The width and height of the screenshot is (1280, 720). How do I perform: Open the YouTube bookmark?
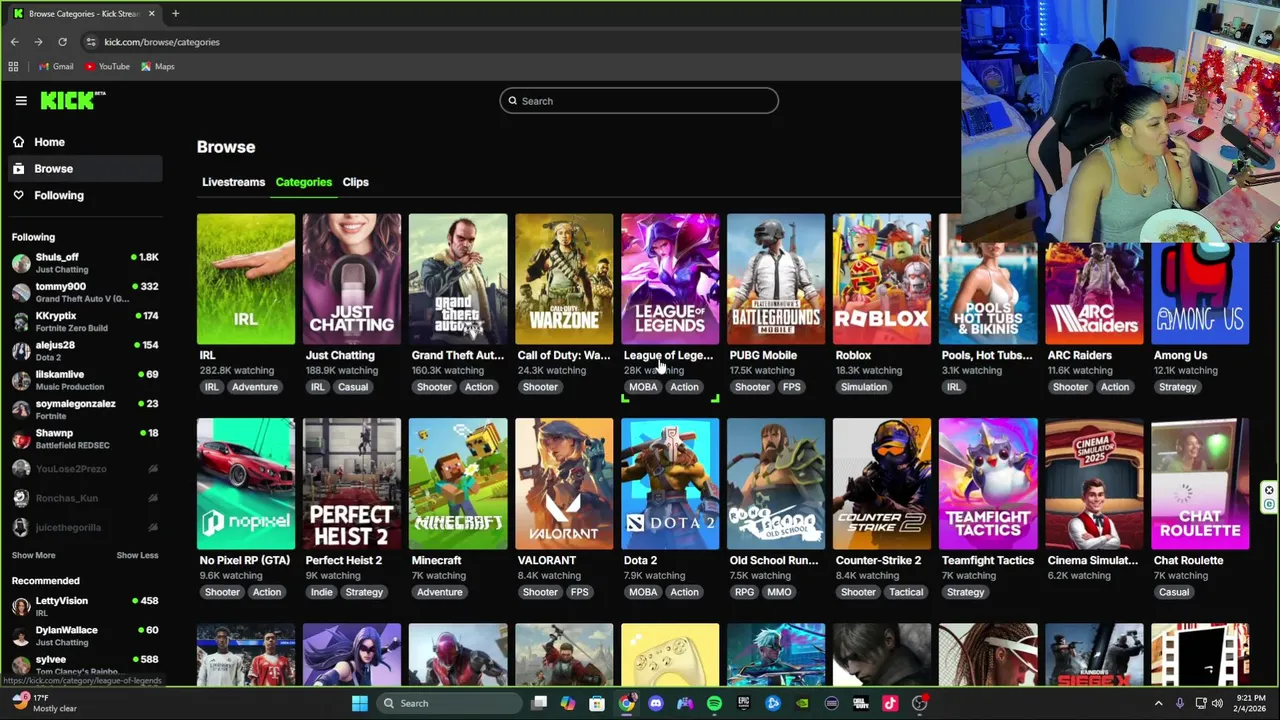pos(107,67)
